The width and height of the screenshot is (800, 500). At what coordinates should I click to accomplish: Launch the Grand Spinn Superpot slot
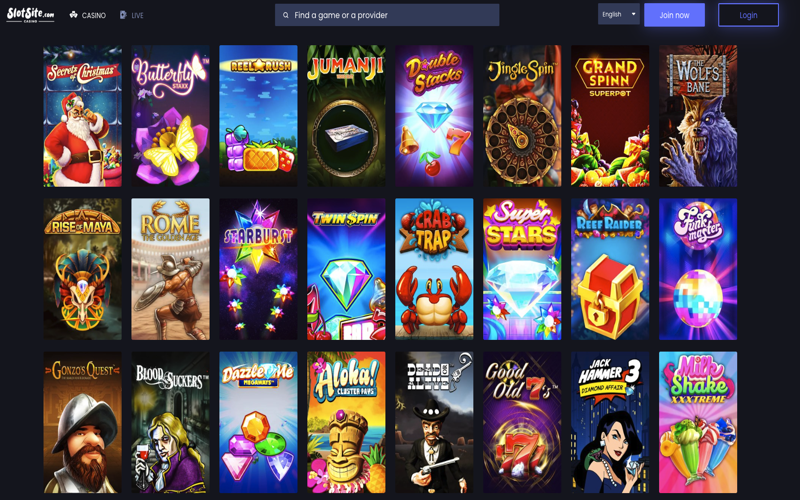pos(610,116)
